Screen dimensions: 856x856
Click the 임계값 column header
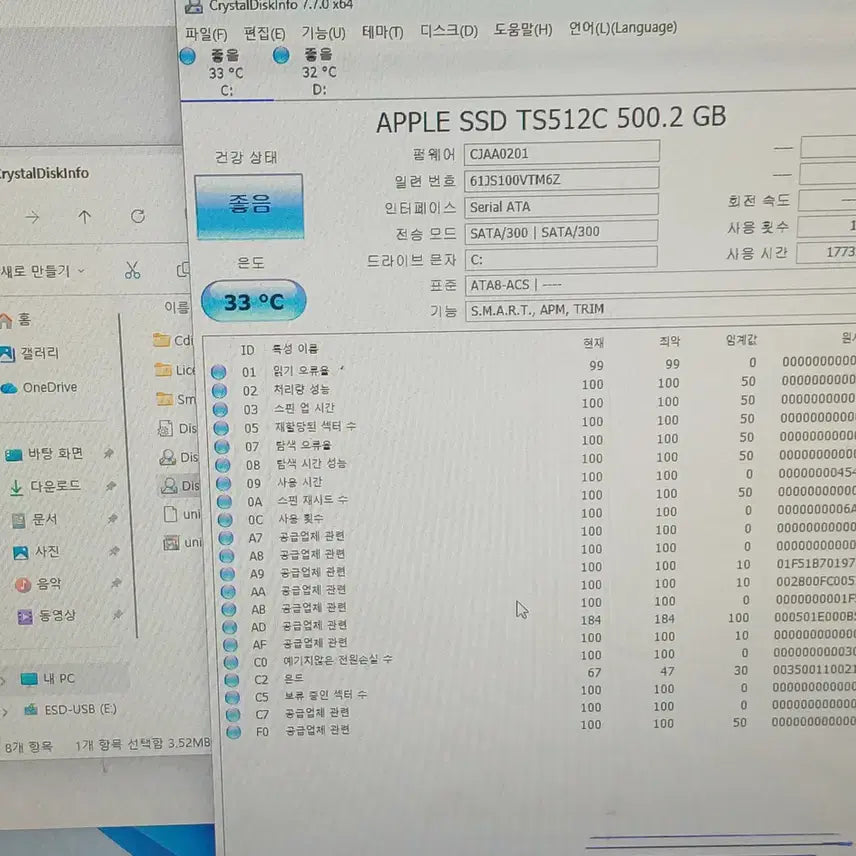(741, 340)
